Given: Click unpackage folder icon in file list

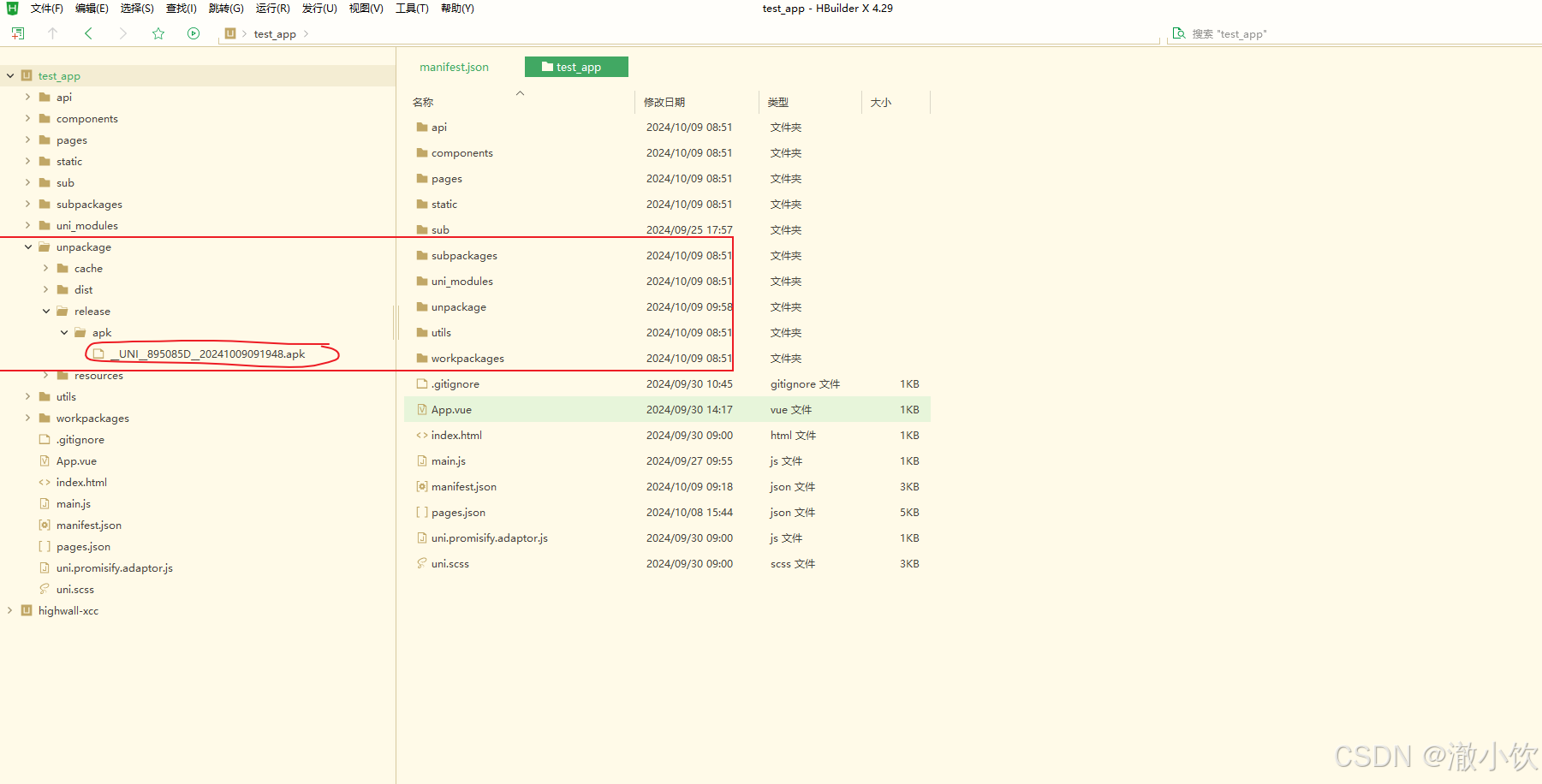Looking at the screenshot, I should [422, 306].
